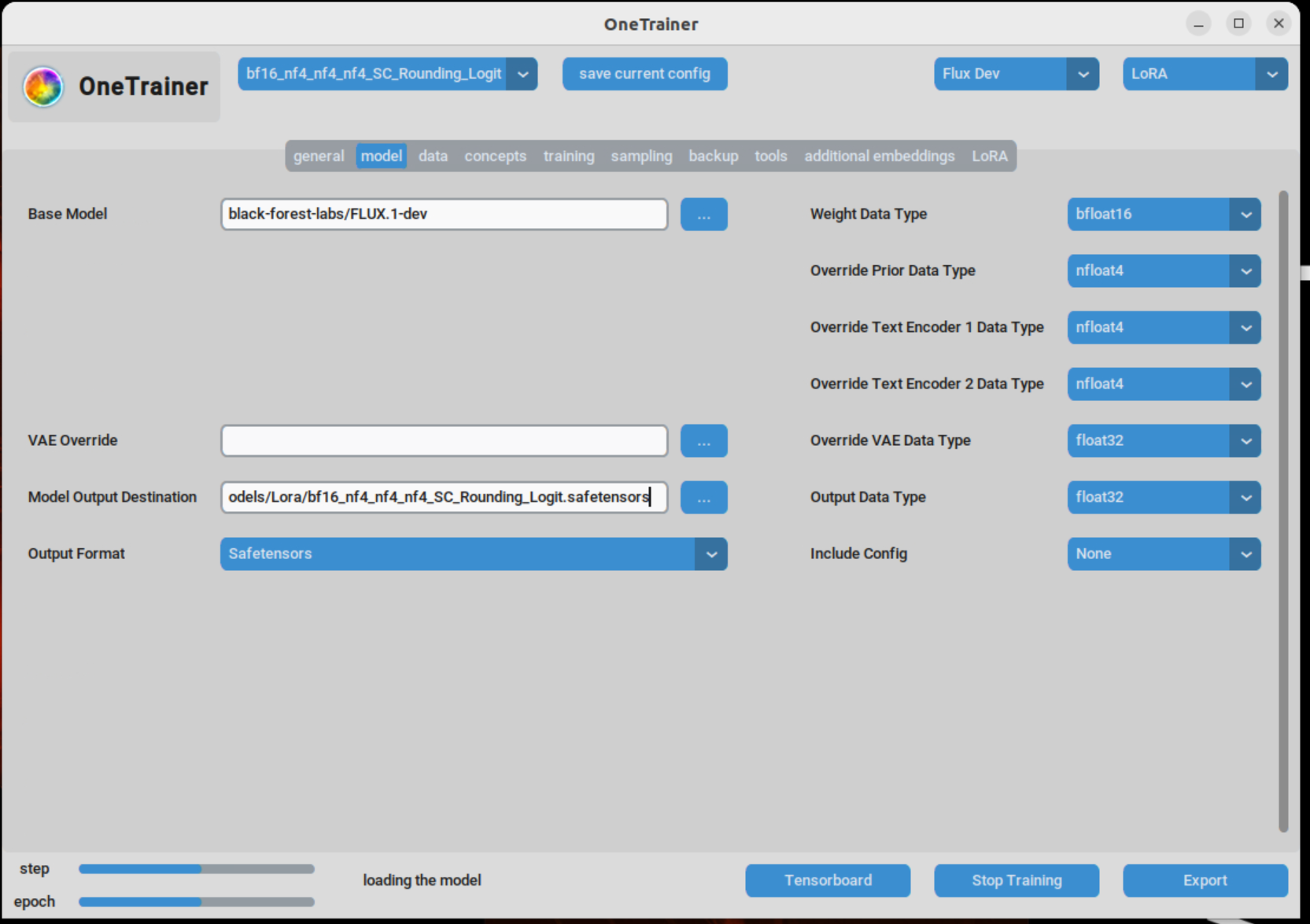Click the 'Include Config' label
1310x924 pixels.
[858, 554]
